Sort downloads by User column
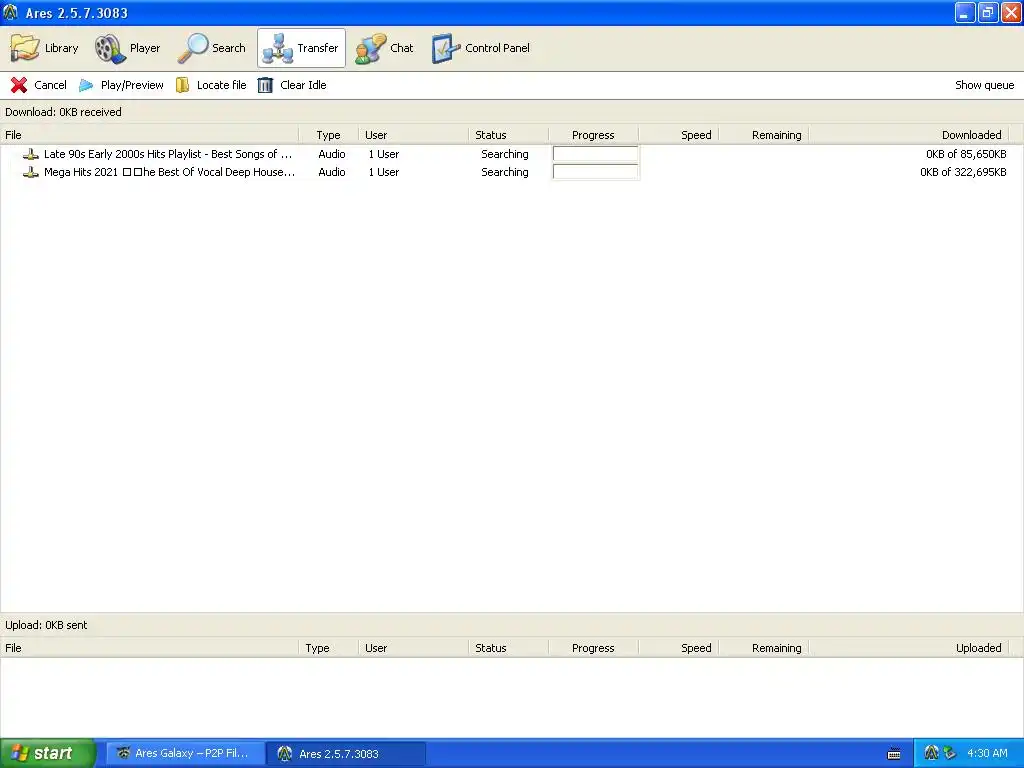 413,135
